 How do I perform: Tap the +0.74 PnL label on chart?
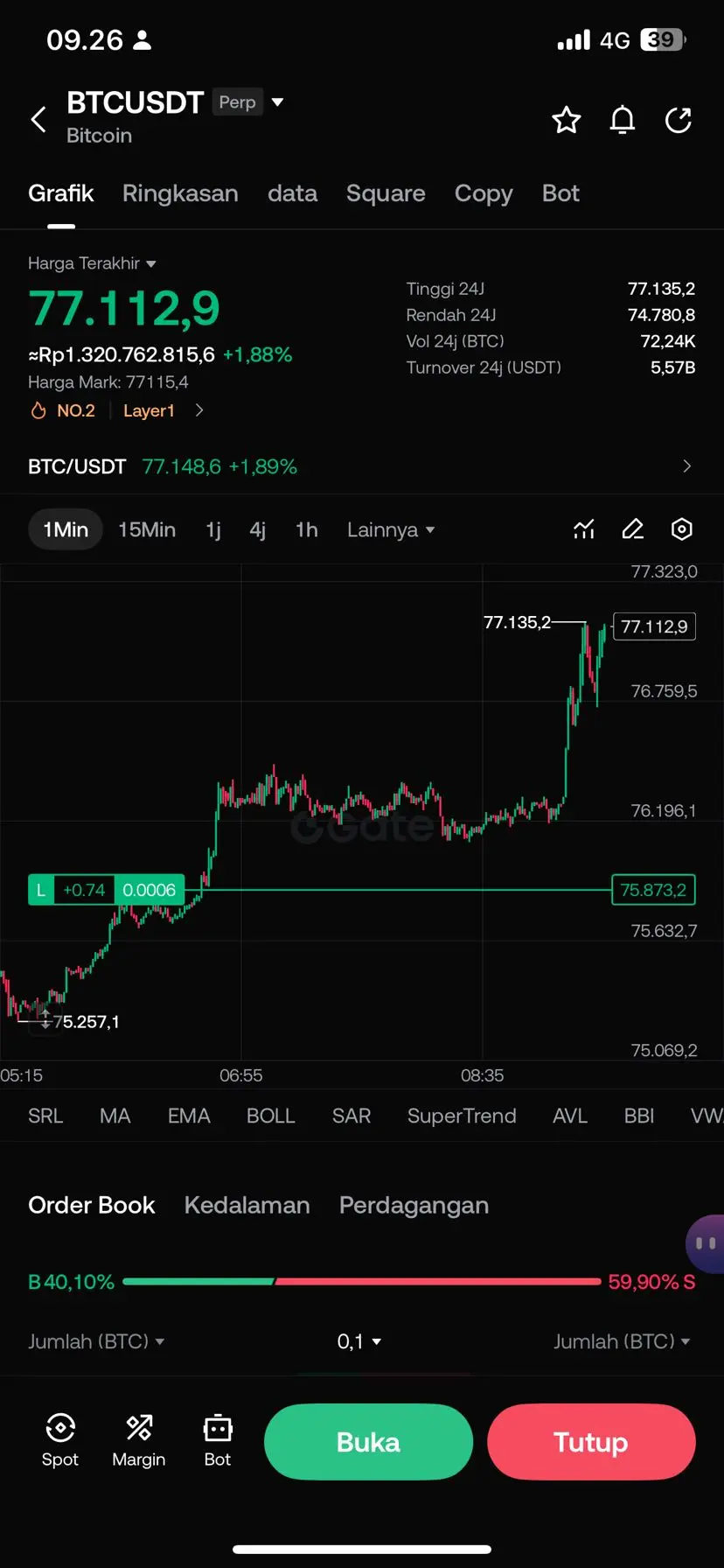[x=84, y=890]
